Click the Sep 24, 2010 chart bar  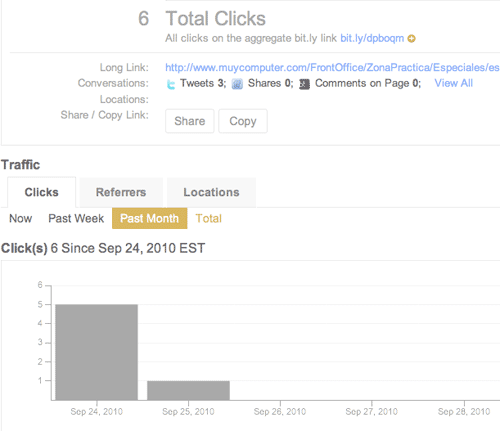[97, 352]
